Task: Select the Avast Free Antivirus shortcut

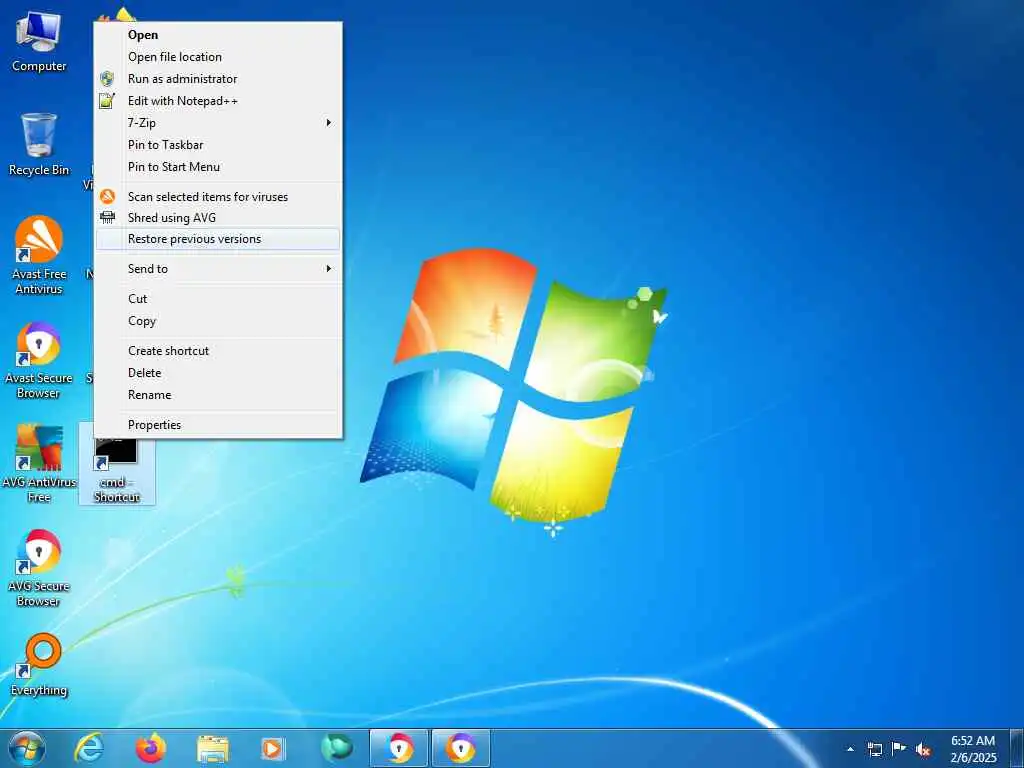Action: pos(39,255)
